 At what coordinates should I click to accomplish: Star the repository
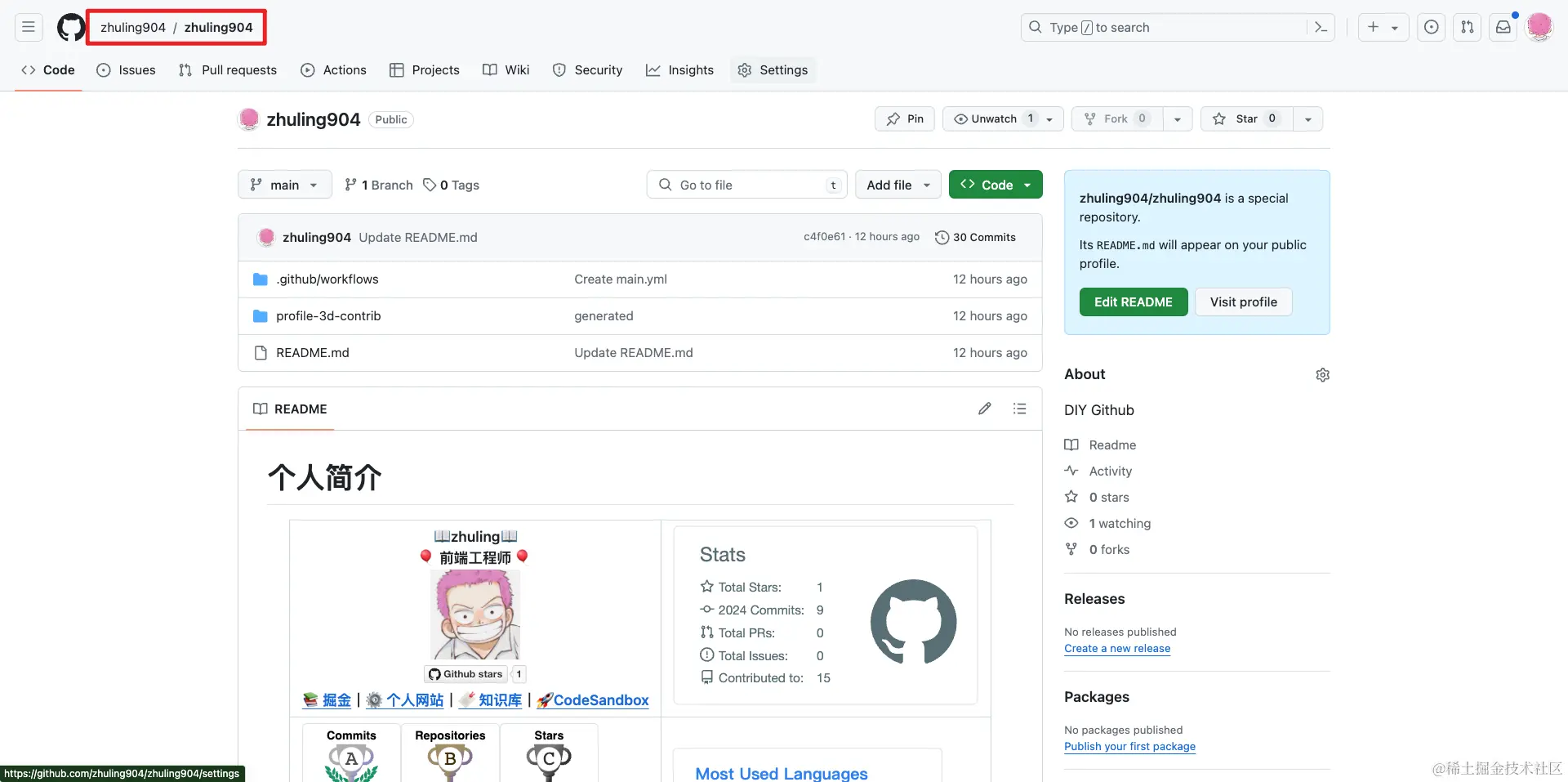click(1246, 119)
